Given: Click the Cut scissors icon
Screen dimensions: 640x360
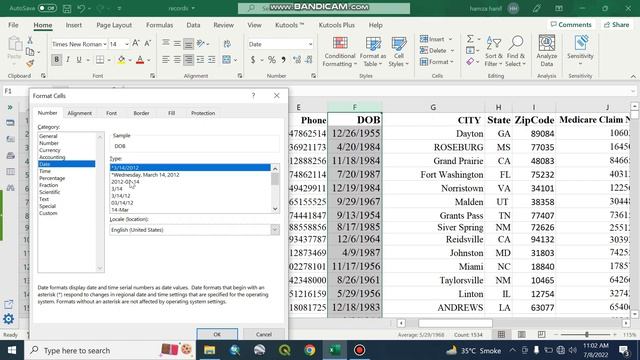Looking at the screenshot, I should click(x=30, y=40).
